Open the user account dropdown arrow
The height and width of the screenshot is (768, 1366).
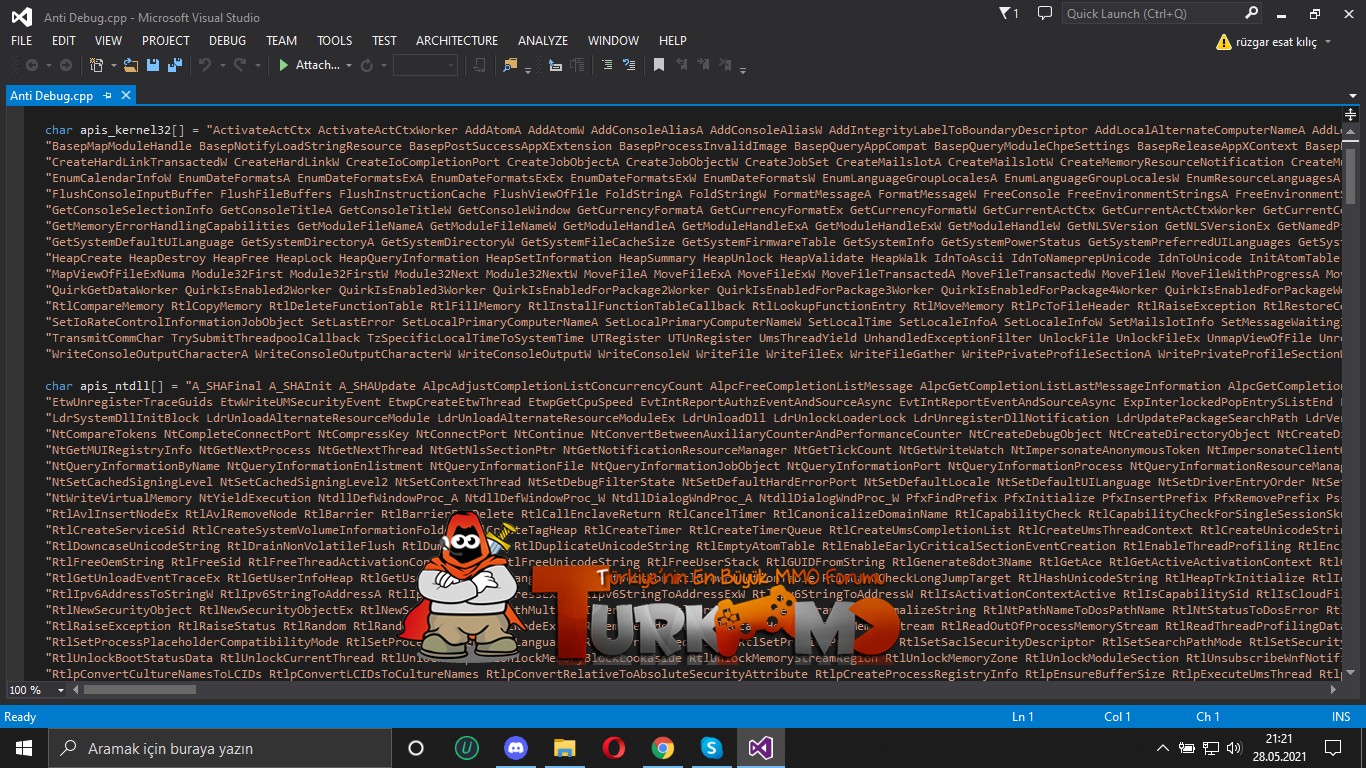1328,42
